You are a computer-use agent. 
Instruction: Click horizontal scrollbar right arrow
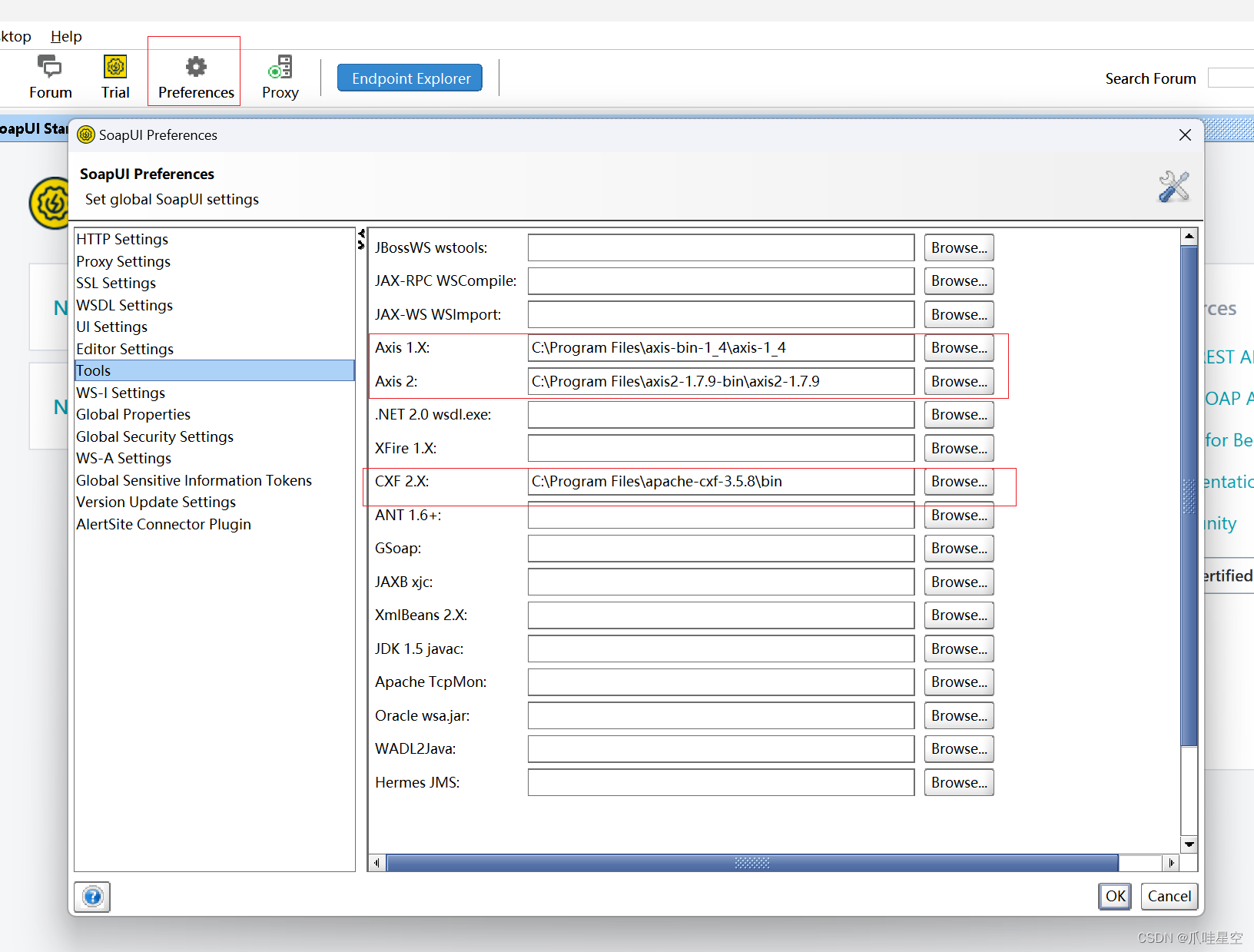click(1171, 863)
